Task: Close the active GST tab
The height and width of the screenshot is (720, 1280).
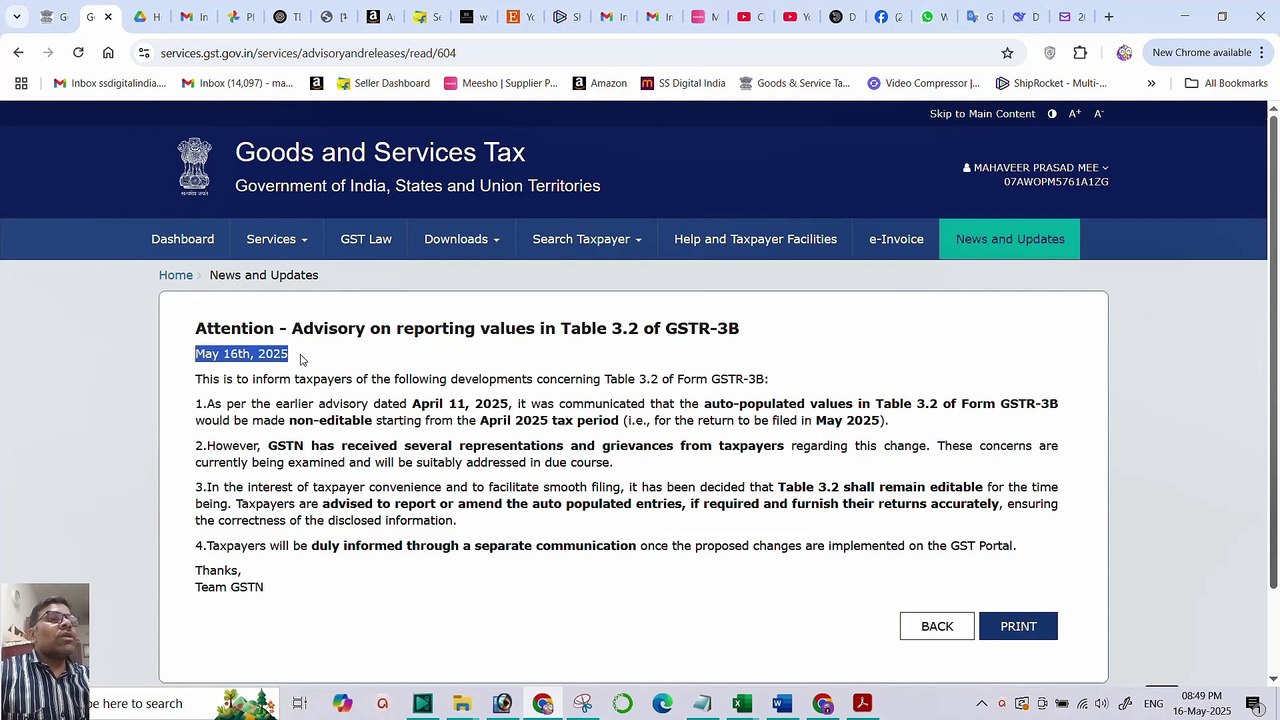Action: point(108,17)
